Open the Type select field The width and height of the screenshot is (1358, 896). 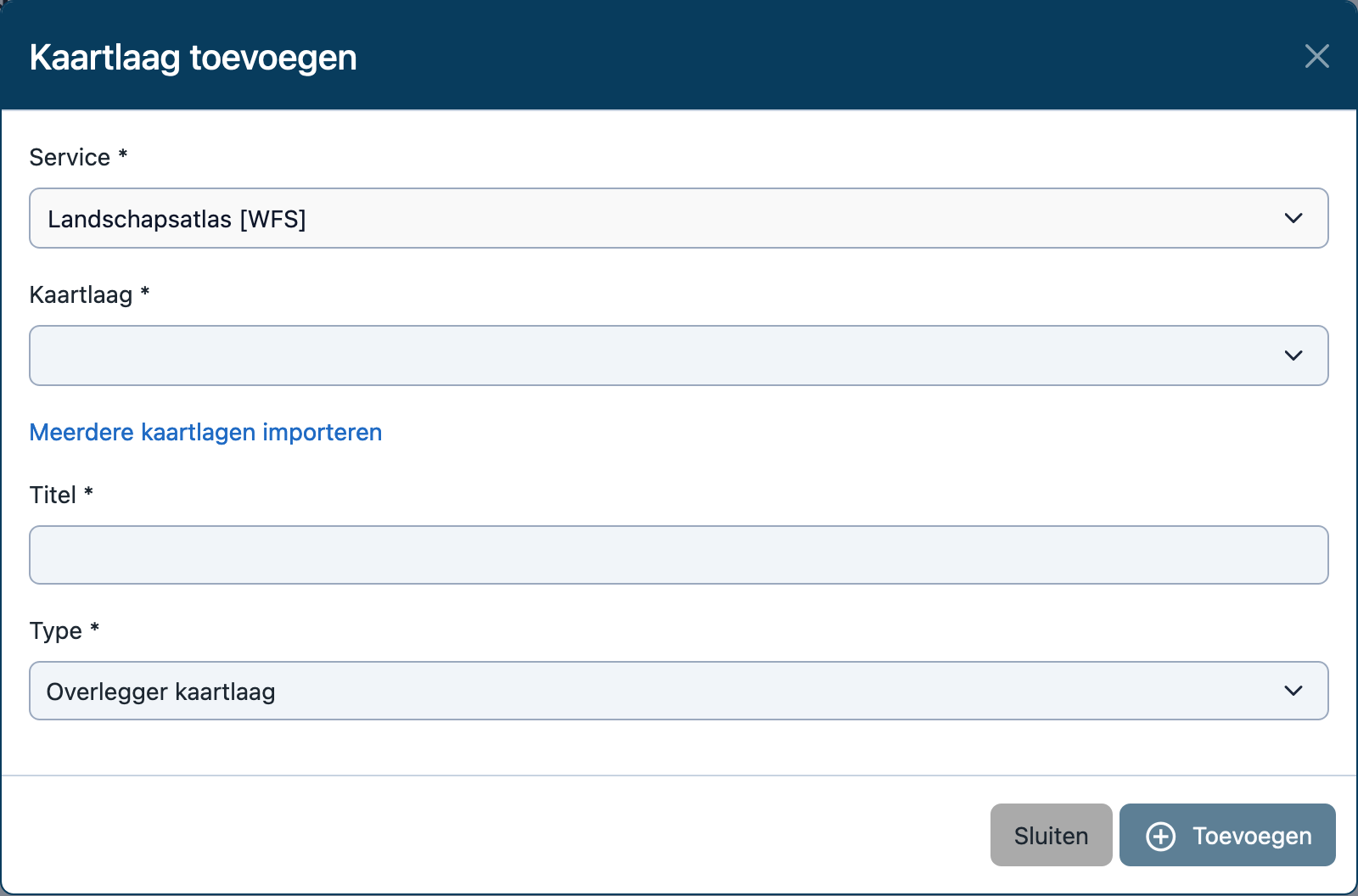coord(662,691)
